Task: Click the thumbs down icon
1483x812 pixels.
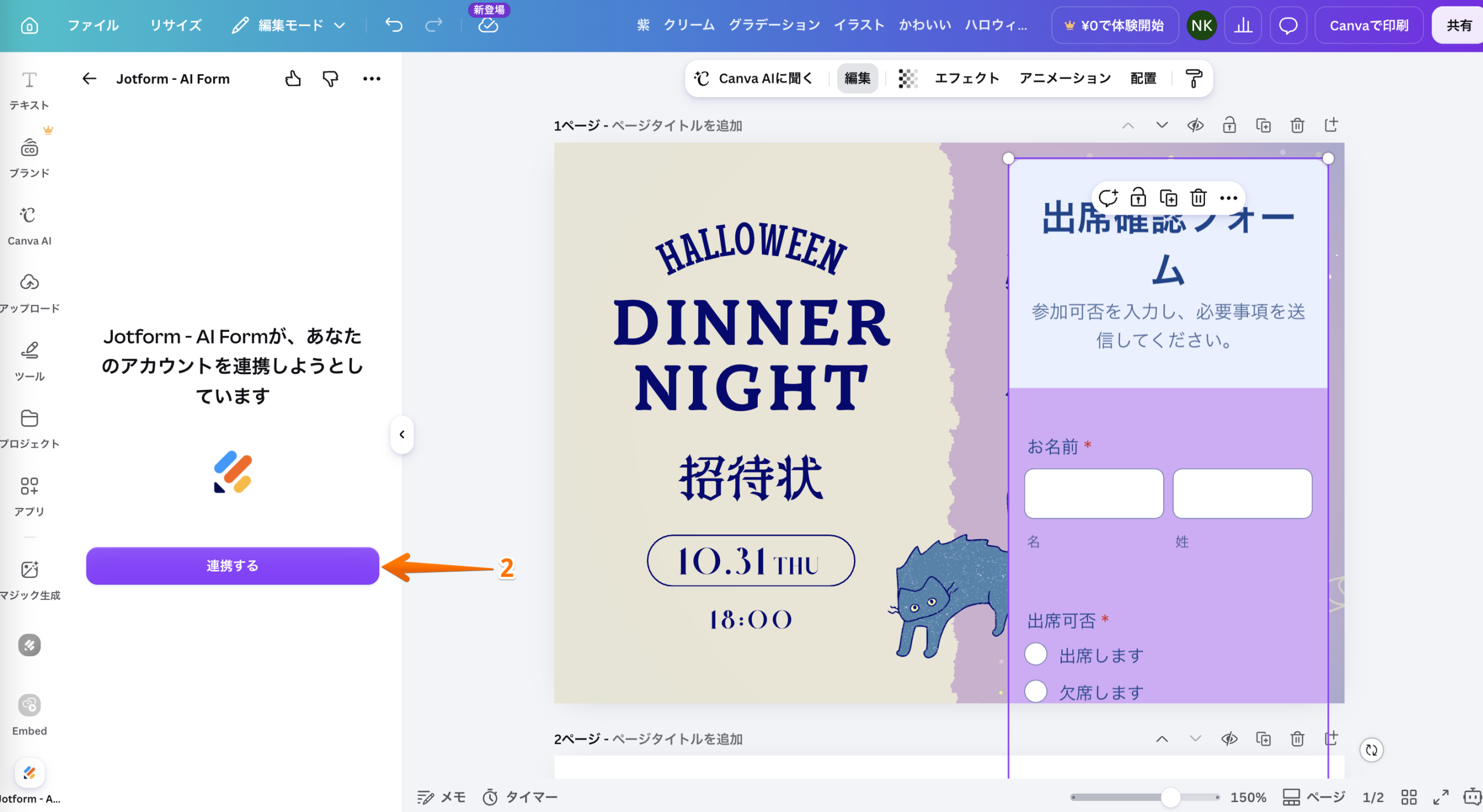Action: [330, 78]
